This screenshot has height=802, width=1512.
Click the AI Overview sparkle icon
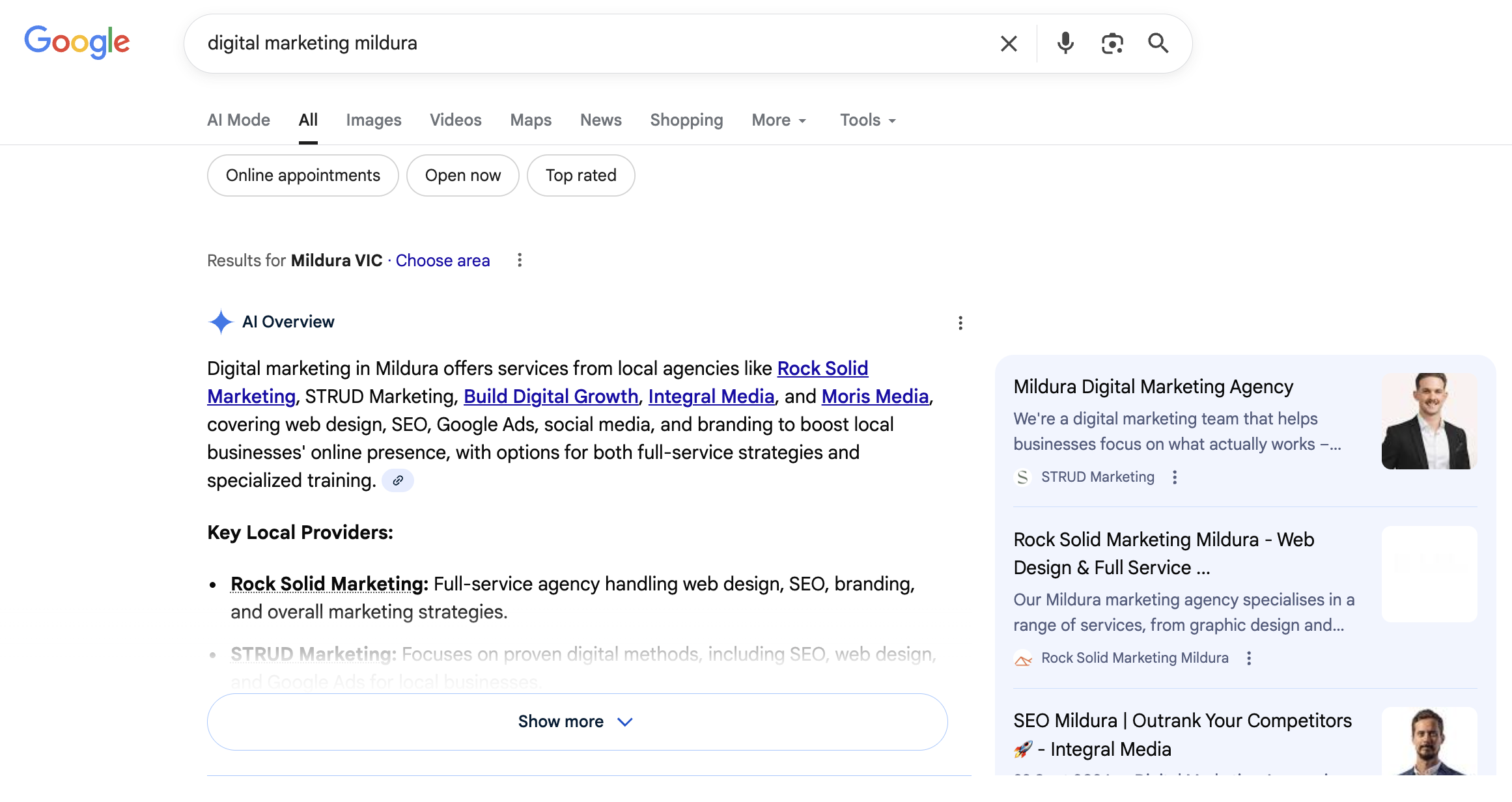[221, 322]
